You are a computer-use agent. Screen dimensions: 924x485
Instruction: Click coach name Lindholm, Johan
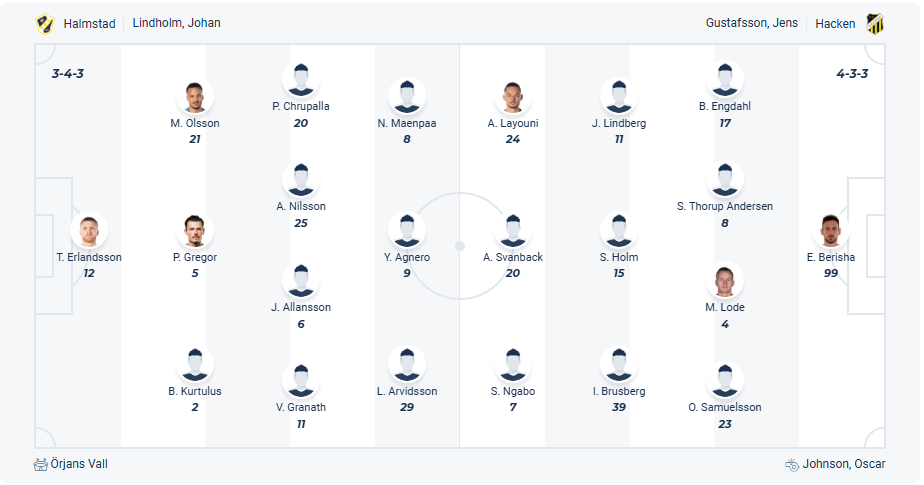click(177, 23)
